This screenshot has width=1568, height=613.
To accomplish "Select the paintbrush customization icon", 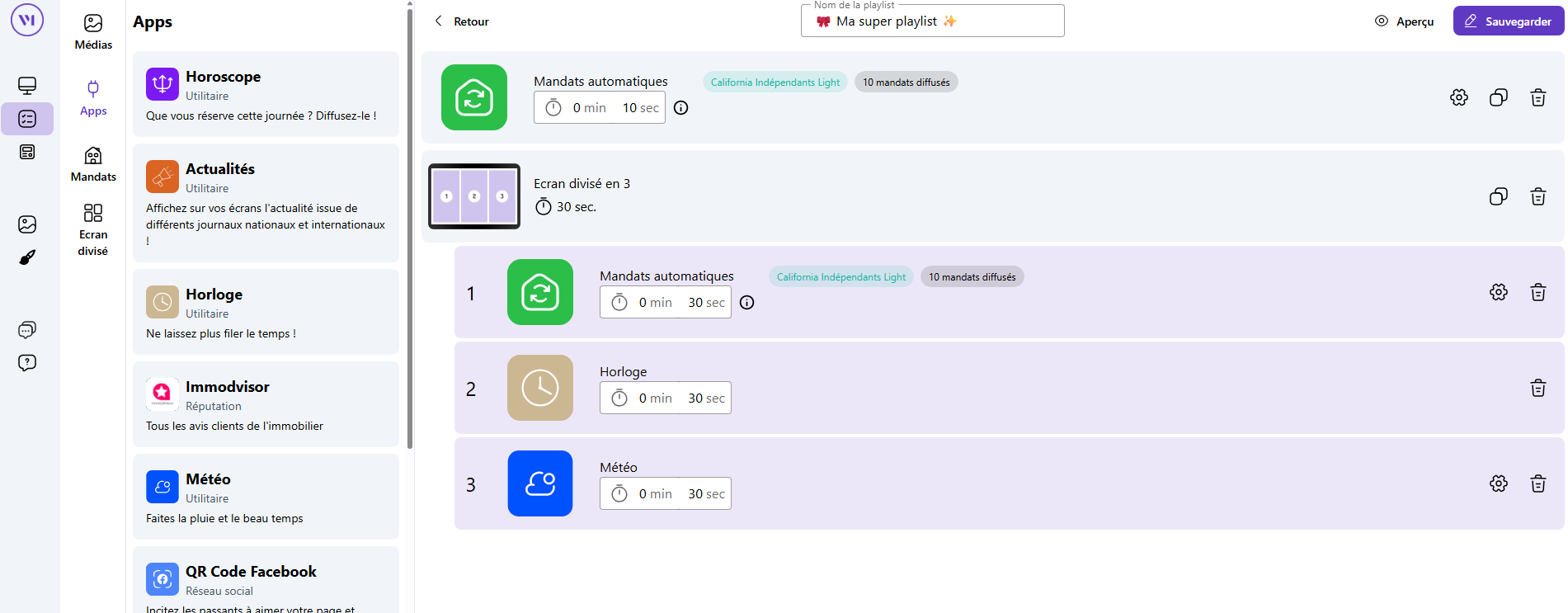I will coord(27,257).
